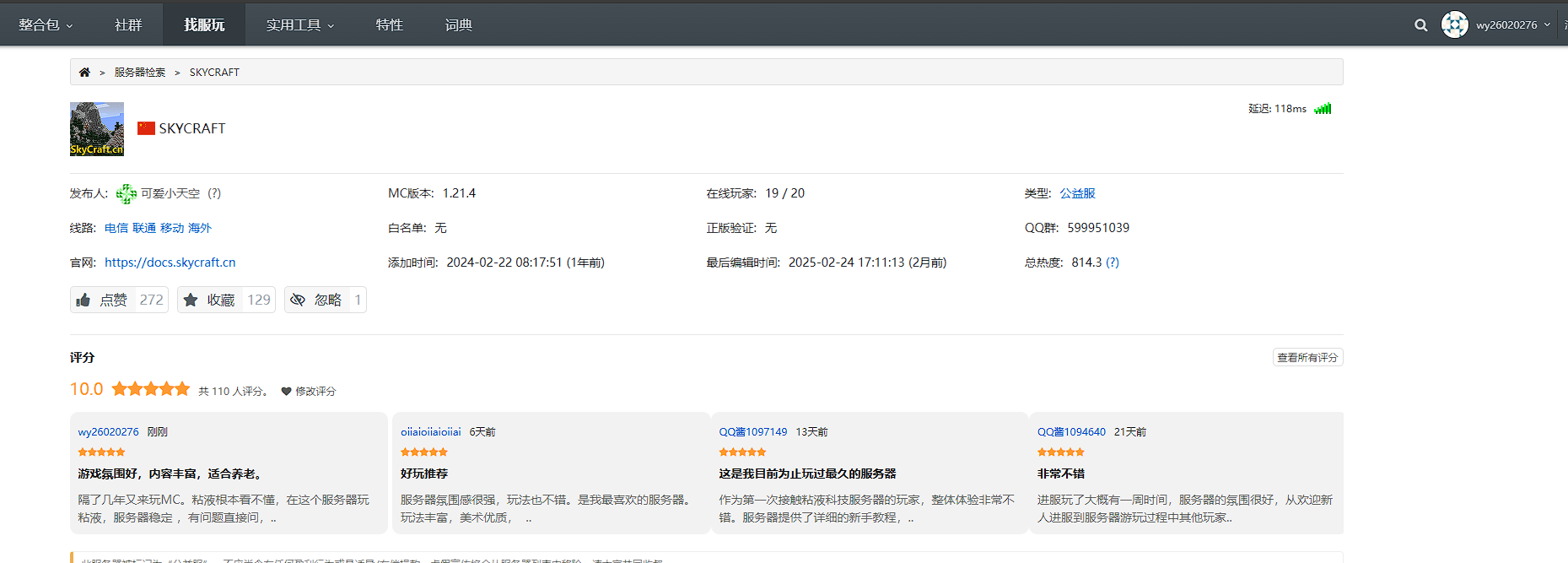Viewport: 1568px width, 563px height.
Task: Click the star rating in oiiaioiiaioiiai's review
Action: tap(424, 452)
